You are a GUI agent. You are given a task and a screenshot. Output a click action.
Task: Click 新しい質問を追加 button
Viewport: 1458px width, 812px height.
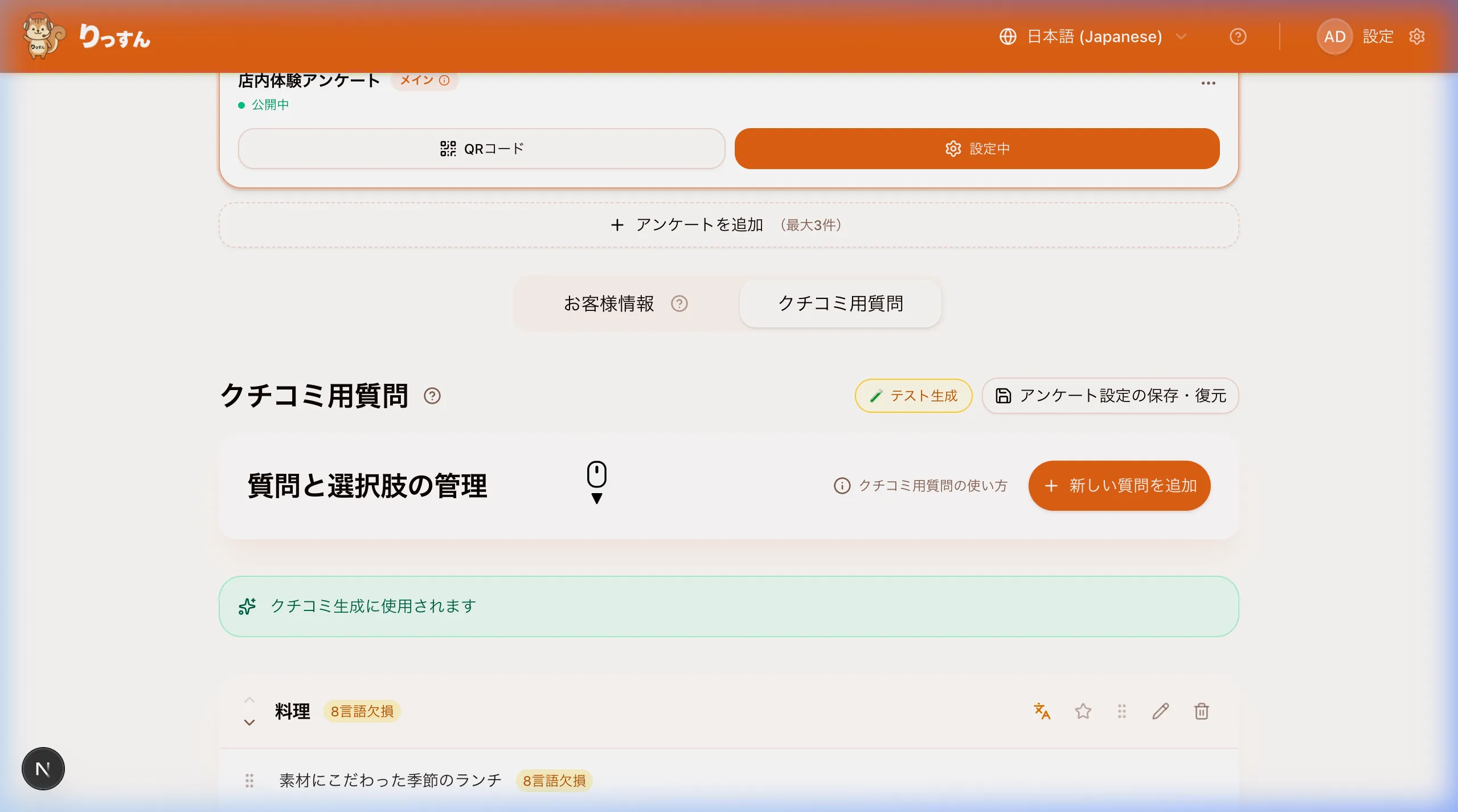1119,486
